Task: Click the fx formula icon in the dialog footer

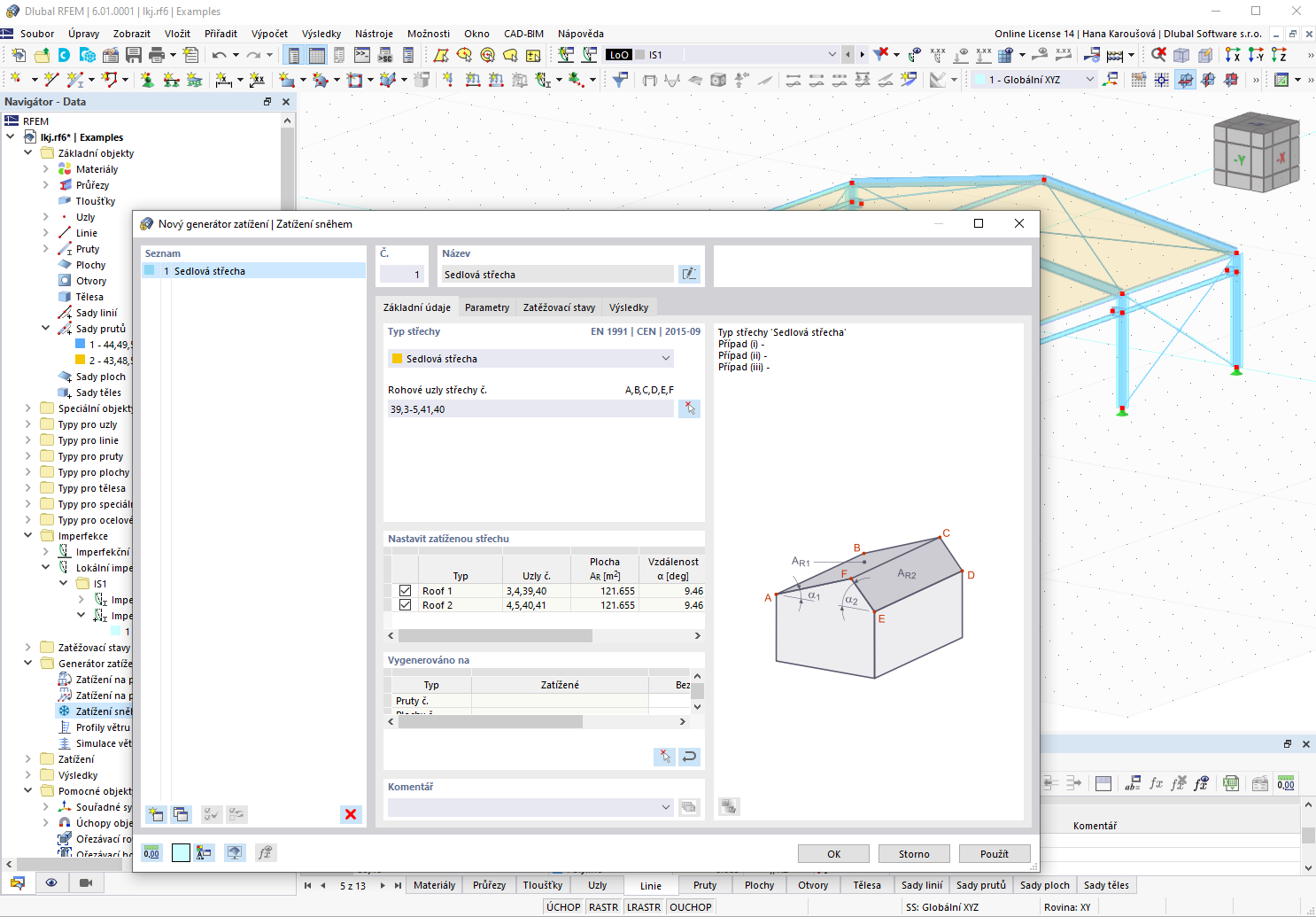Action: tap(265, 852)
